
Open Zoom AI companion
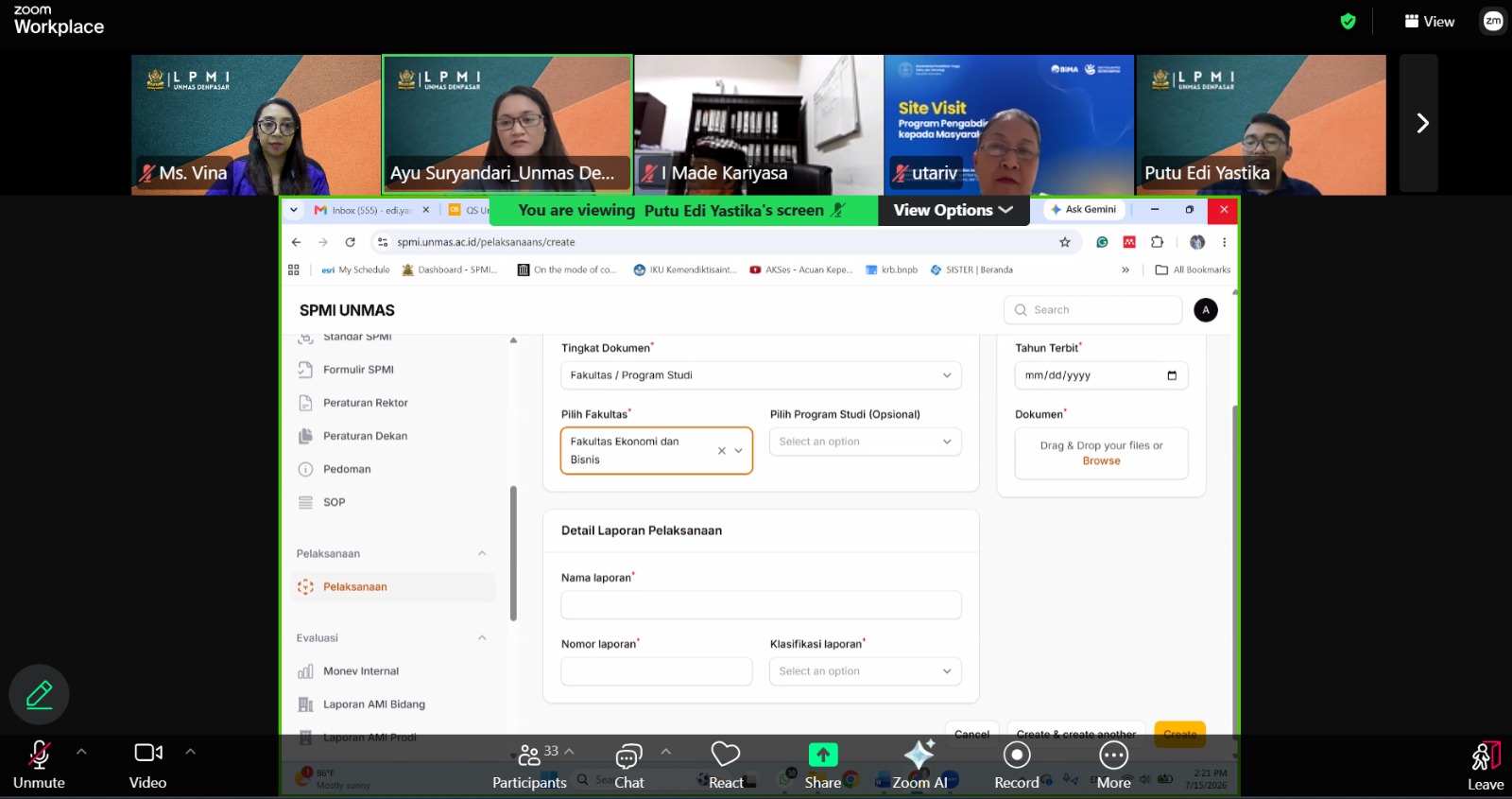(919, 764)
